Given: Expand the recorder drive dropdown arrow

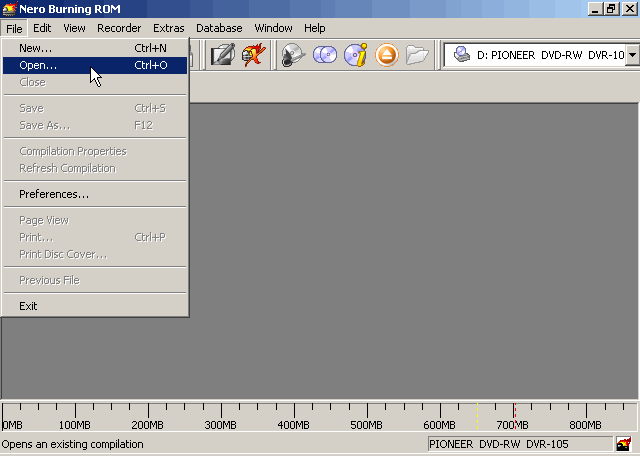Looking at the screenshot, I should tap(632, 54).
